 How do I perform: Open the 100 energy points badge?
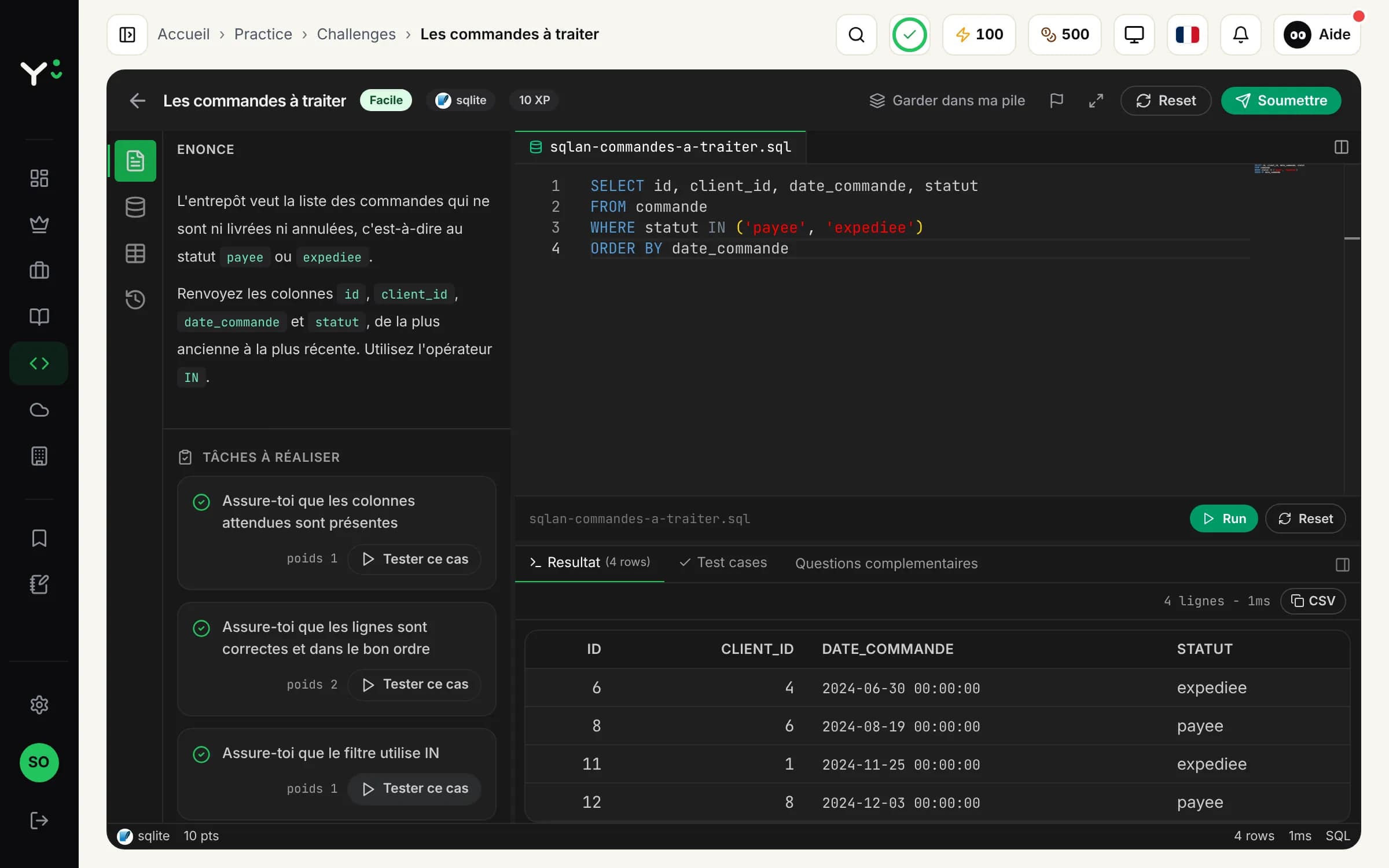pyautogui.click(x=979, y=35)
